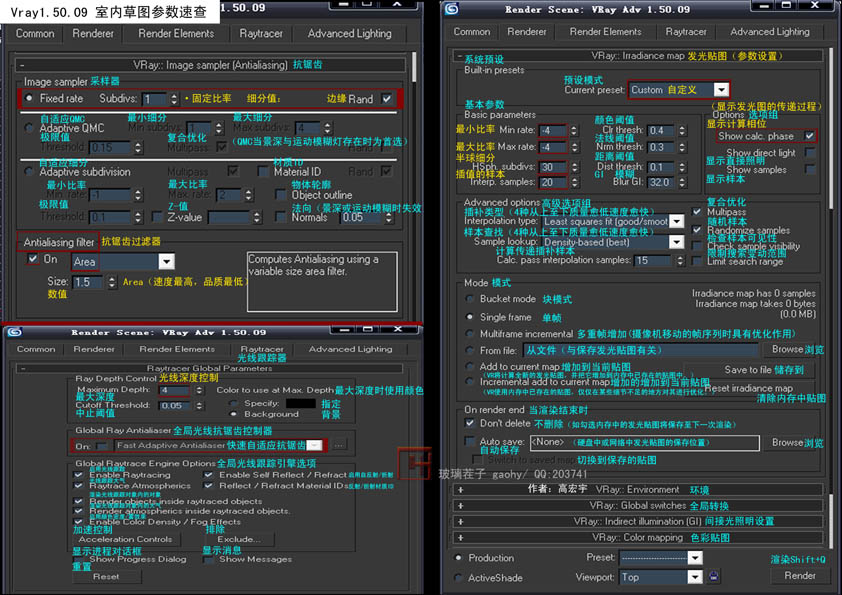Toggle the Rand checkbox for Fixed rate
This screenshot has height=595, width=842.
click(x=387, y=99)
